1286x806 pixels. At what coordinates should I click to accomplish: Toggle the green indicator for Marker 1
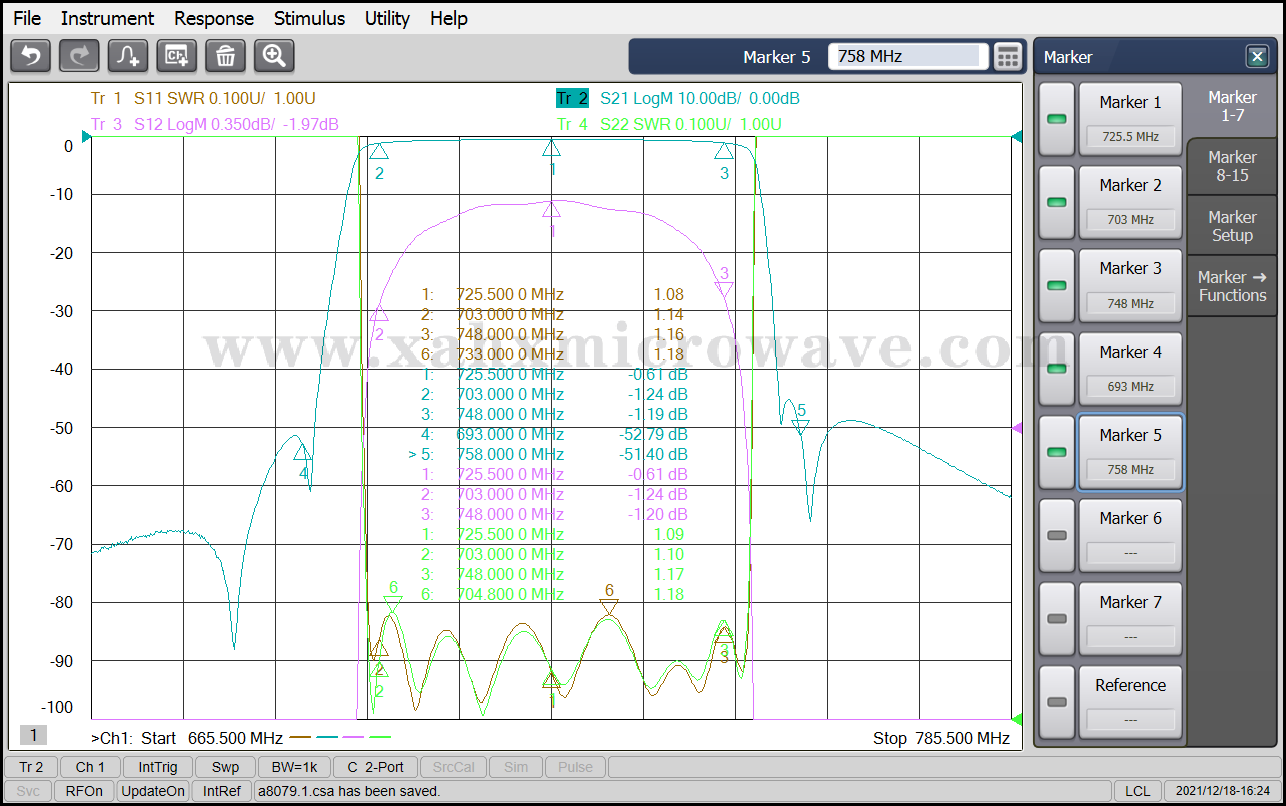(1057, 119)
